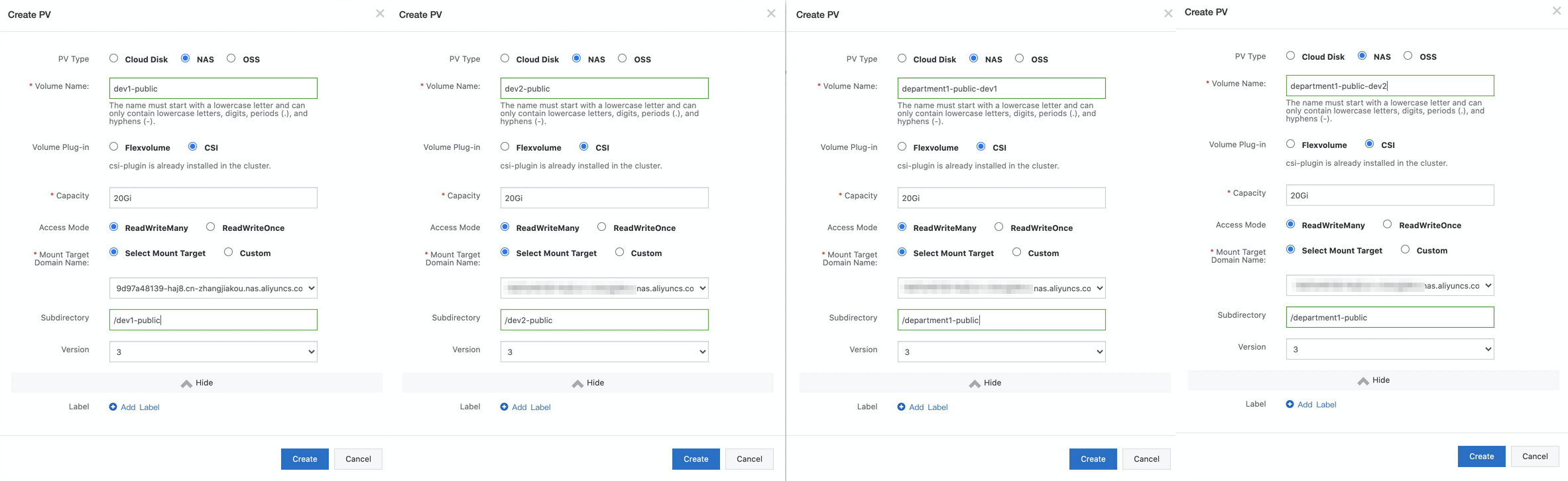Cancel the dev1-public dialog
Viewport: 1568px width, 481px height.
[358, 459]
